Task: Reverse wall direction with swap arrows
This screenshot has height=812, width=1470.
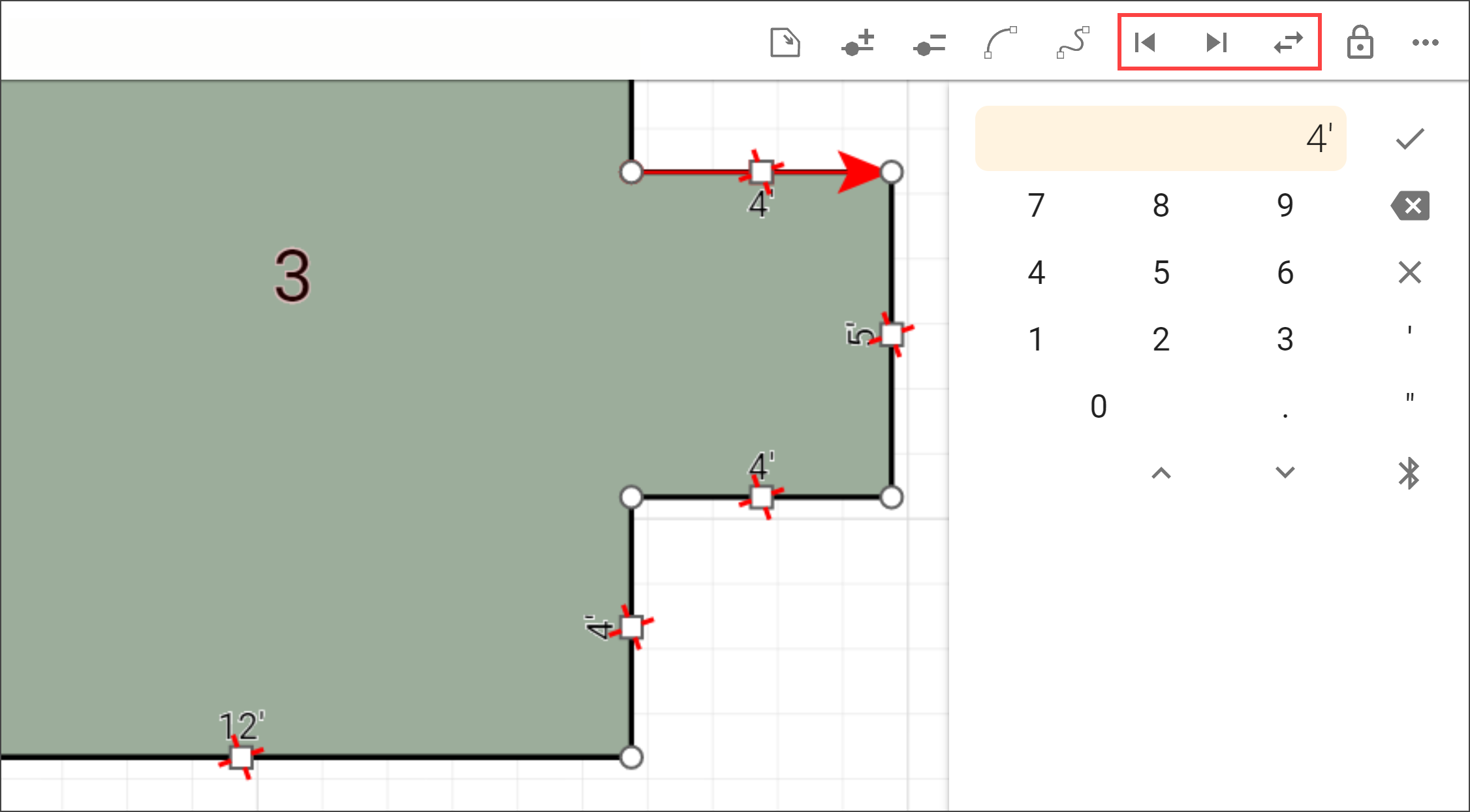Action: pyautogui.click(x=1288, y=43)
